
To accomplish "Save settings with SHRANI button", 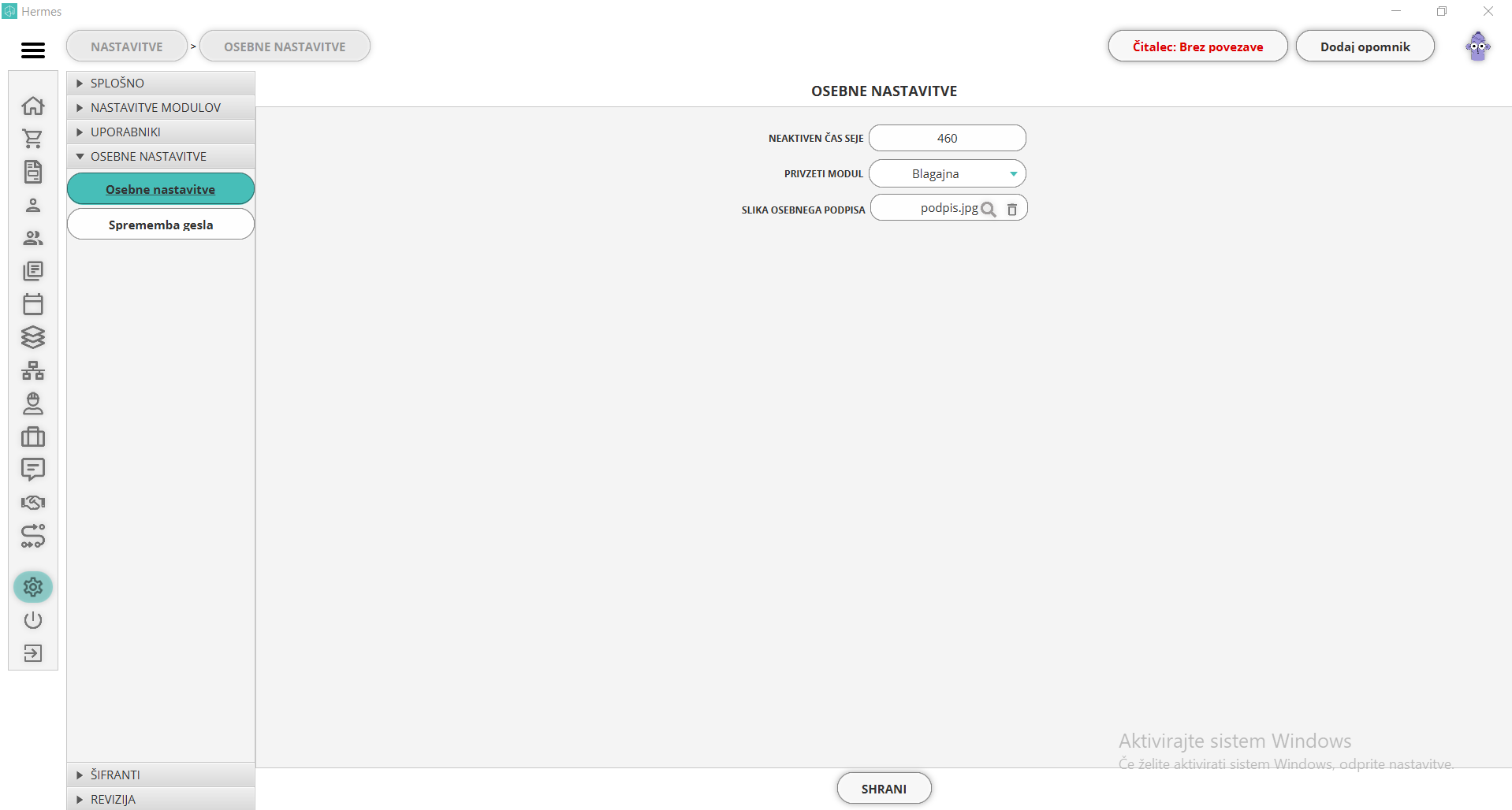I will click(x=884, y=789).
